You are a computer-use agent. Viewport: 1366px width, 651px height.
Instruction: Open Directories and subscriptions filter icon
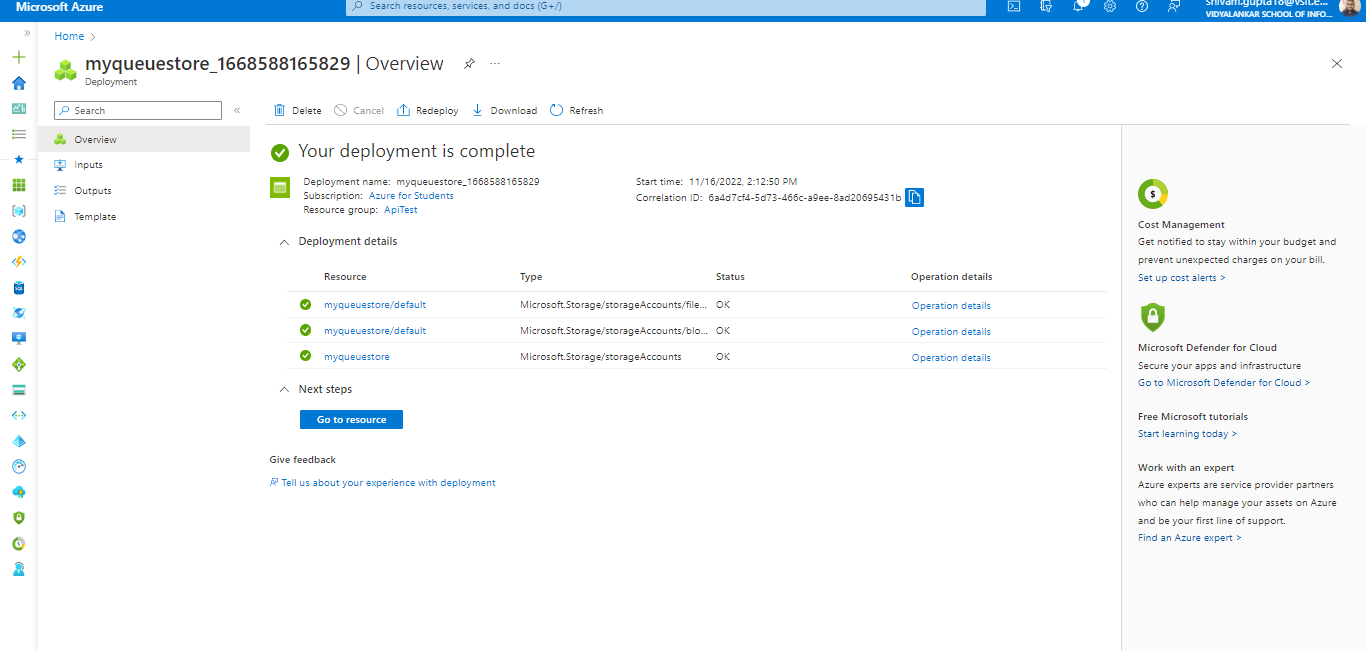click(1046, 6)
